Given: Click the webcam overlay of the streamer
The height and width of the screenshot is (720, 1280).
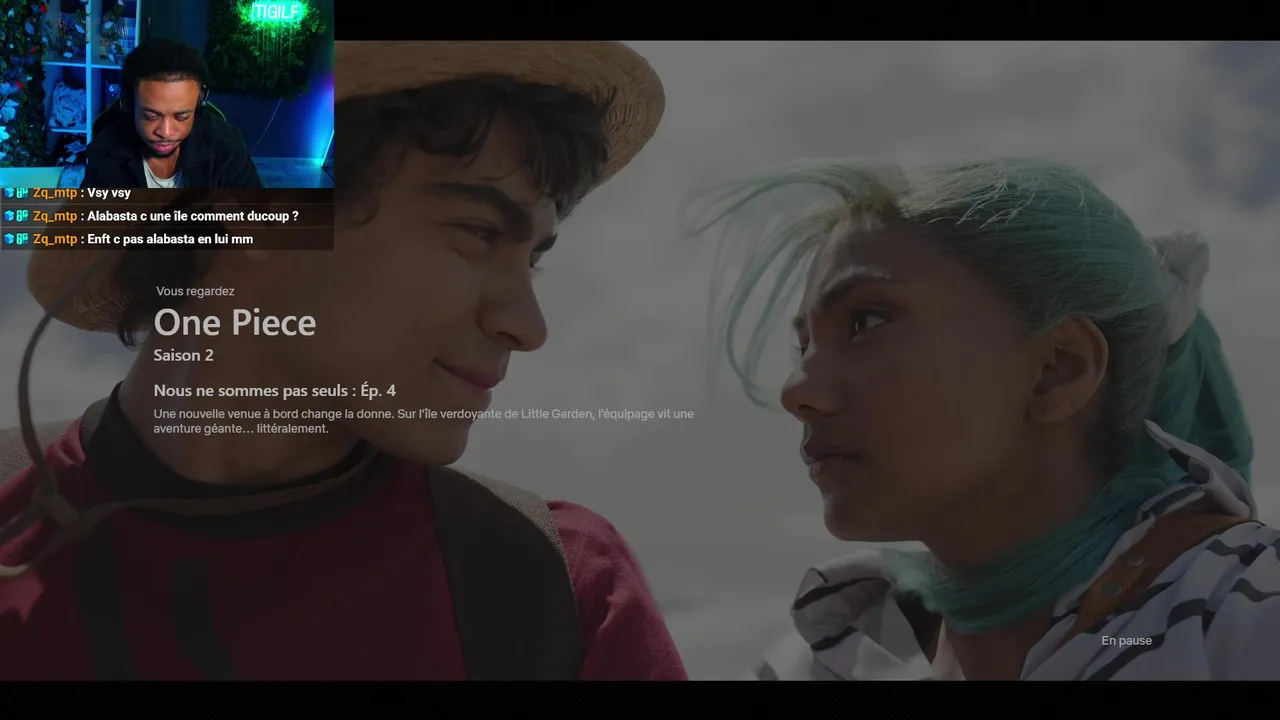Looking at the screenshot, I should pos(167,94).
